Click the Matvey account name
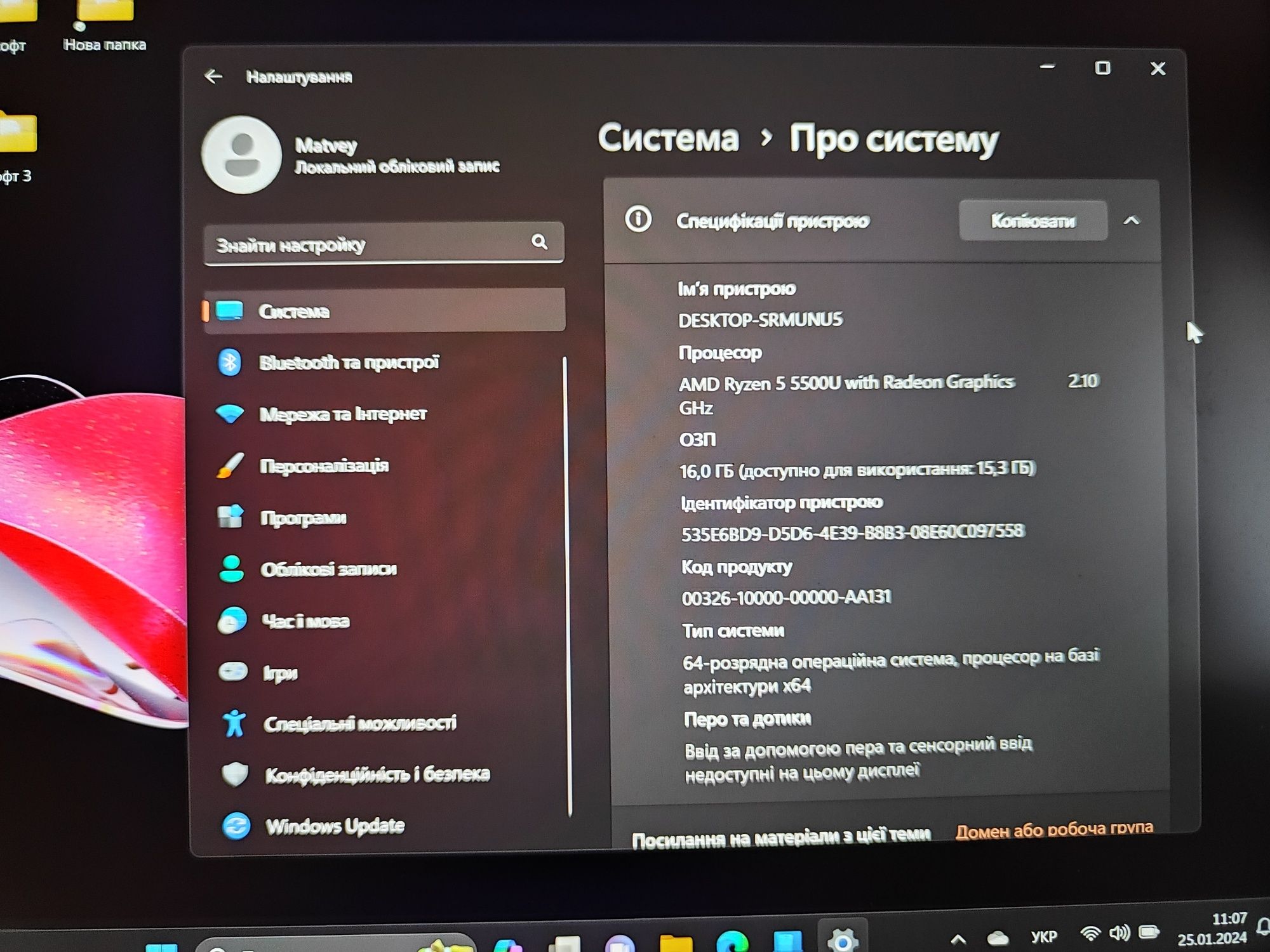The width and height of the screenshot is (1270, 952). click(x=326, y=145)
